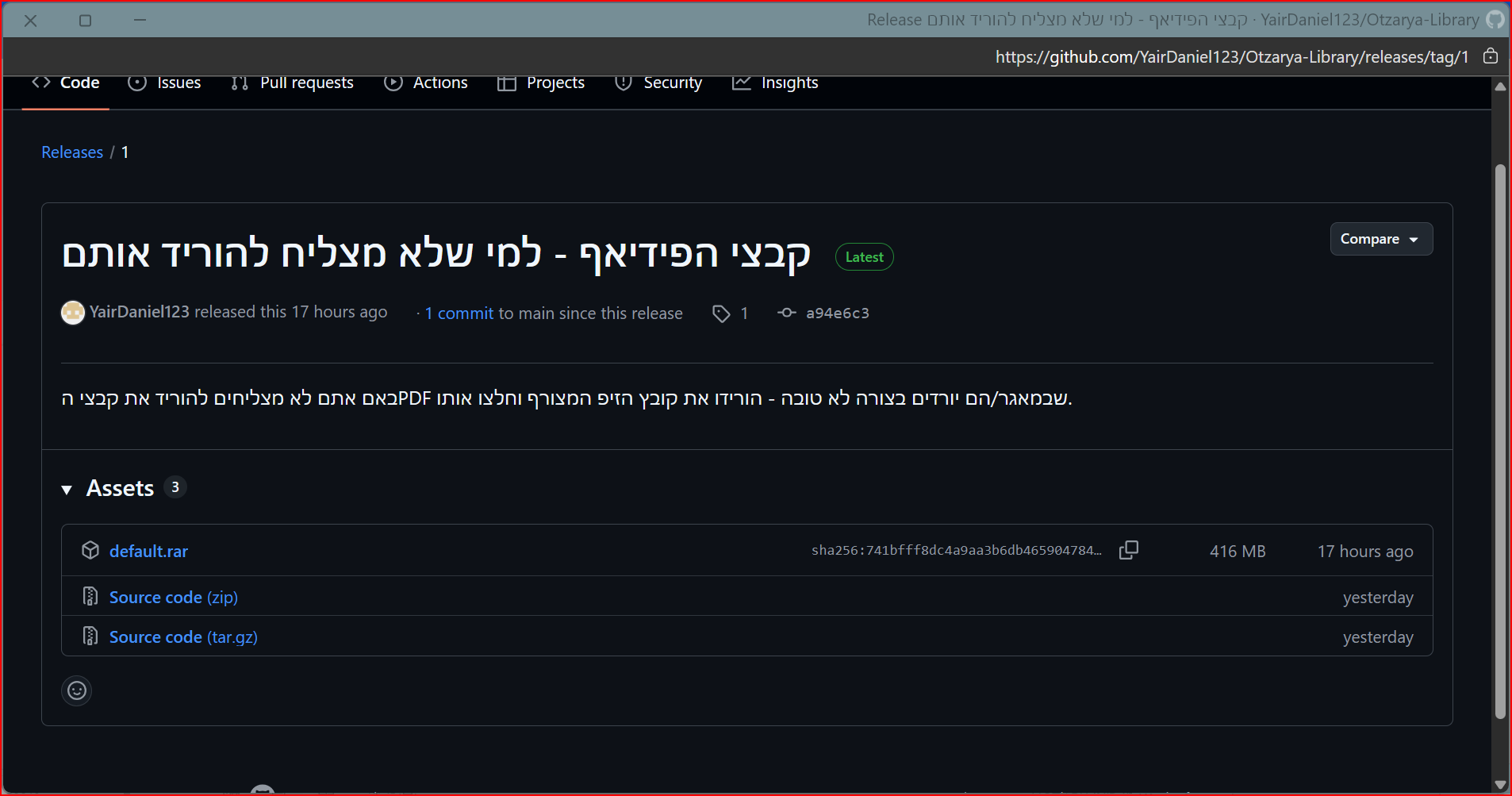View the Insights tab

774,83
